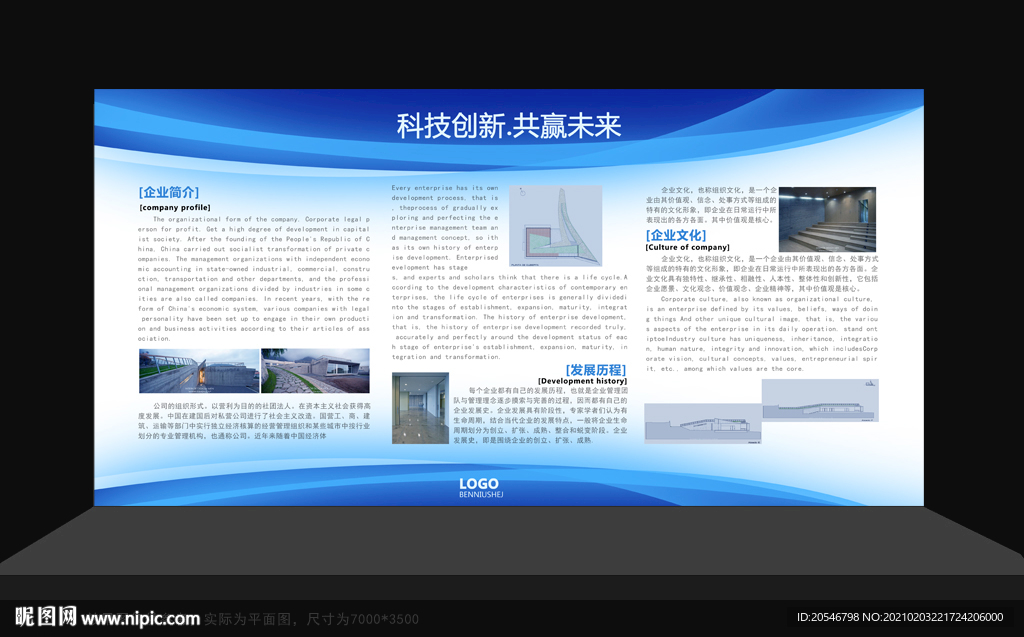Click the www.nipic.com watermark link

pyautogui.click(x=140, y=618)
